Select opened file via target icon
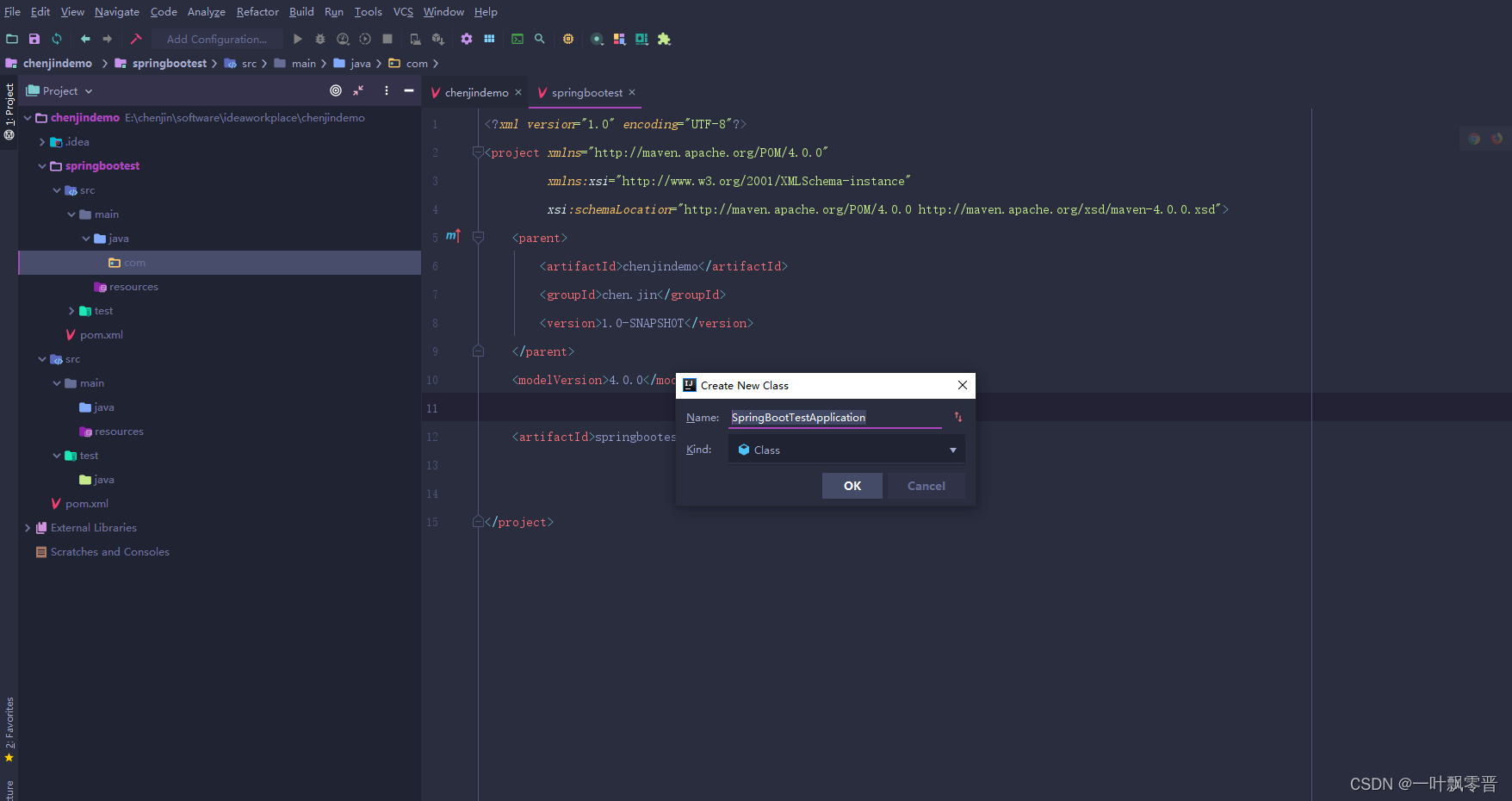 336,90
